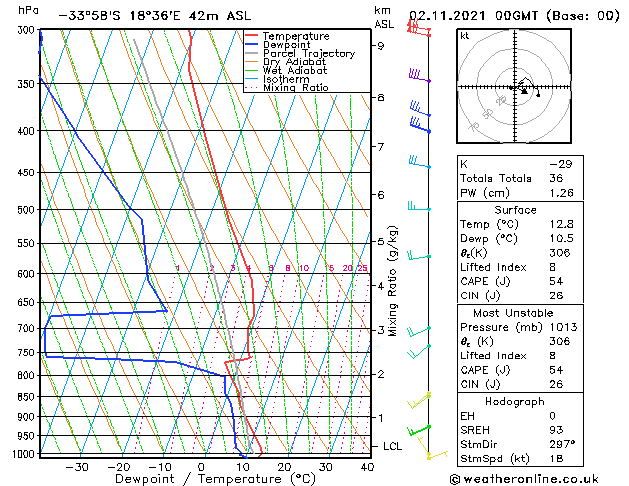Click the Surface Dewp value 10.5
This screenshot has width=629, height=486.
point(561,238)
